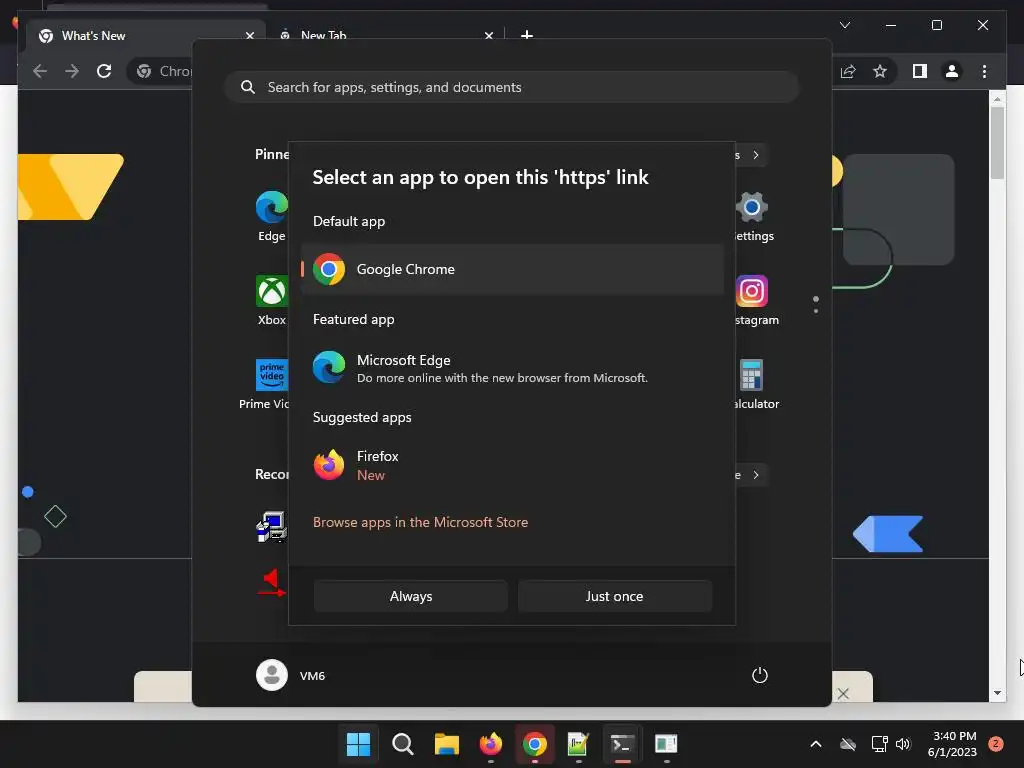Go to next pinned page dot
Viewport: 1024px width, 768px height.
(x=816, y=311)
